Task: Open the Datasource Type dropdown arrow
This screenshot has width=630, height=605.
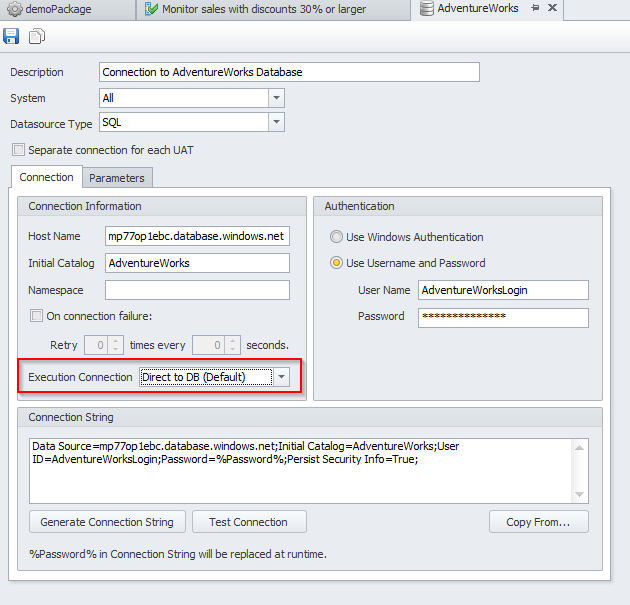Action: 276,122
